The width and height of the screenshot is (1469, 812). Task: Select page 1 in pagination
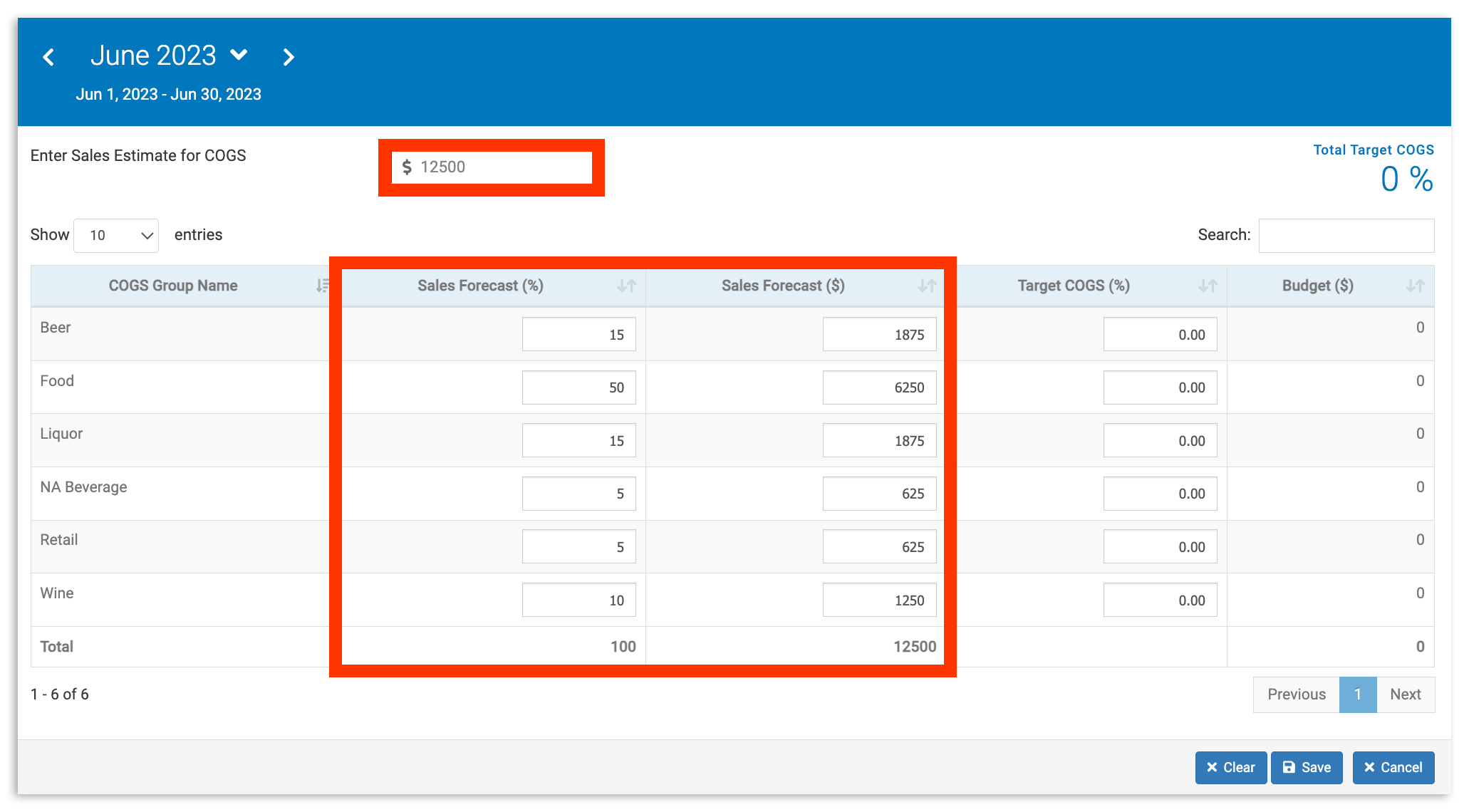pos(1358,694)
